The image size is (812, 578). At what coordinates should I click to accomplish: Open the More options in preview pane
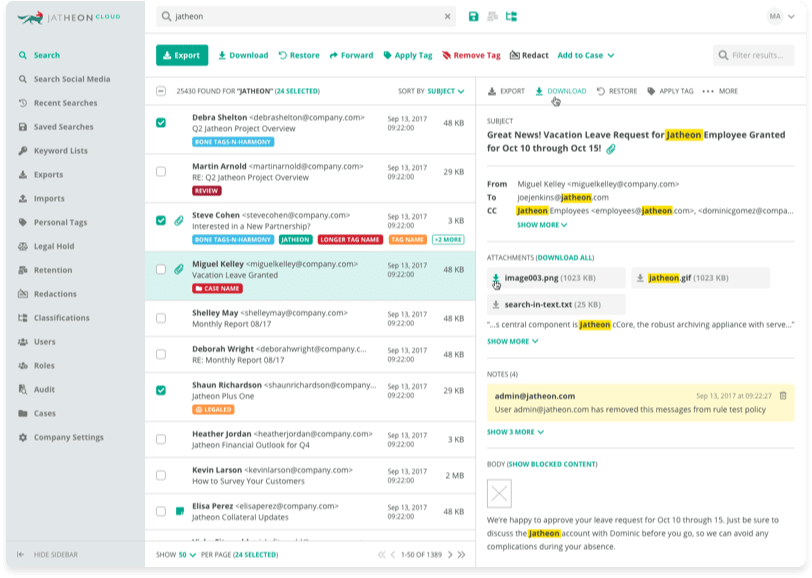[720, 91]
